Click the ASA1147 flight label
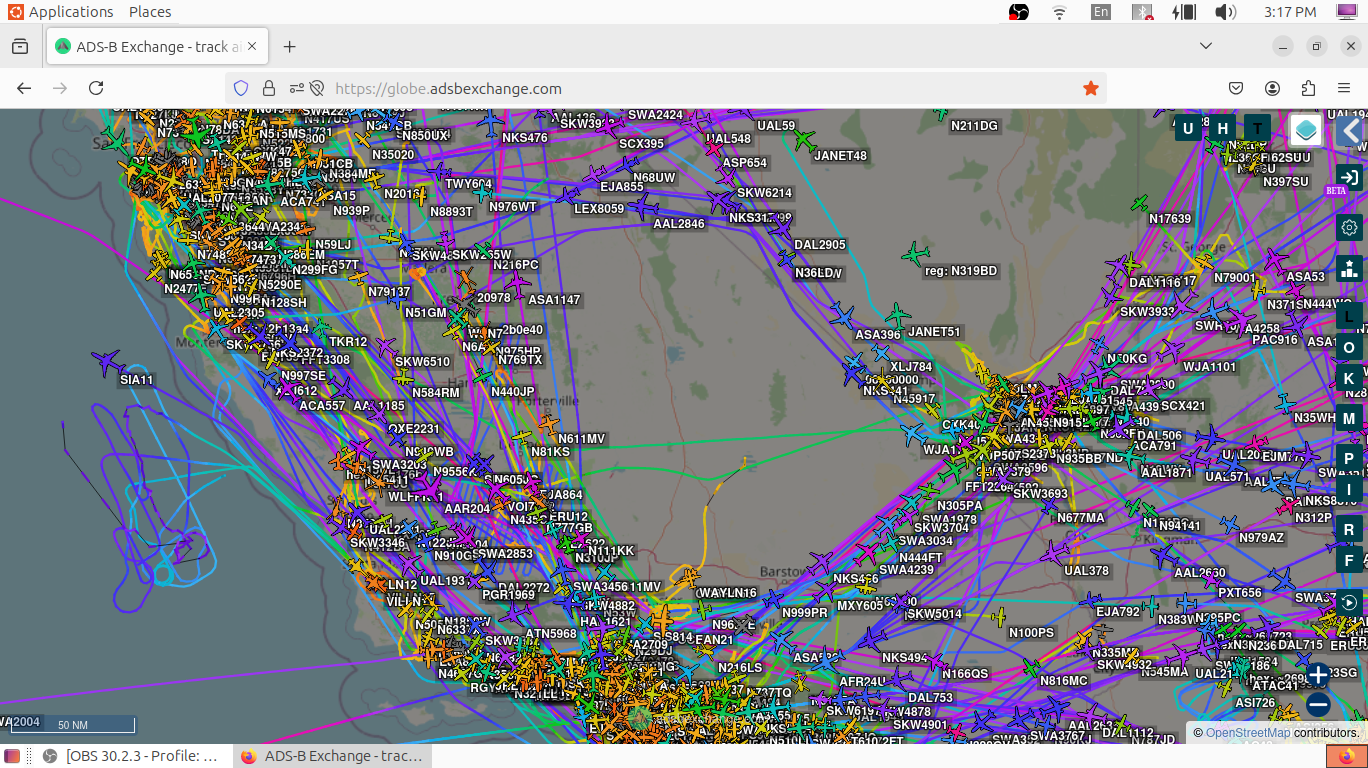 pyautogui.click(x=554, y=300)
